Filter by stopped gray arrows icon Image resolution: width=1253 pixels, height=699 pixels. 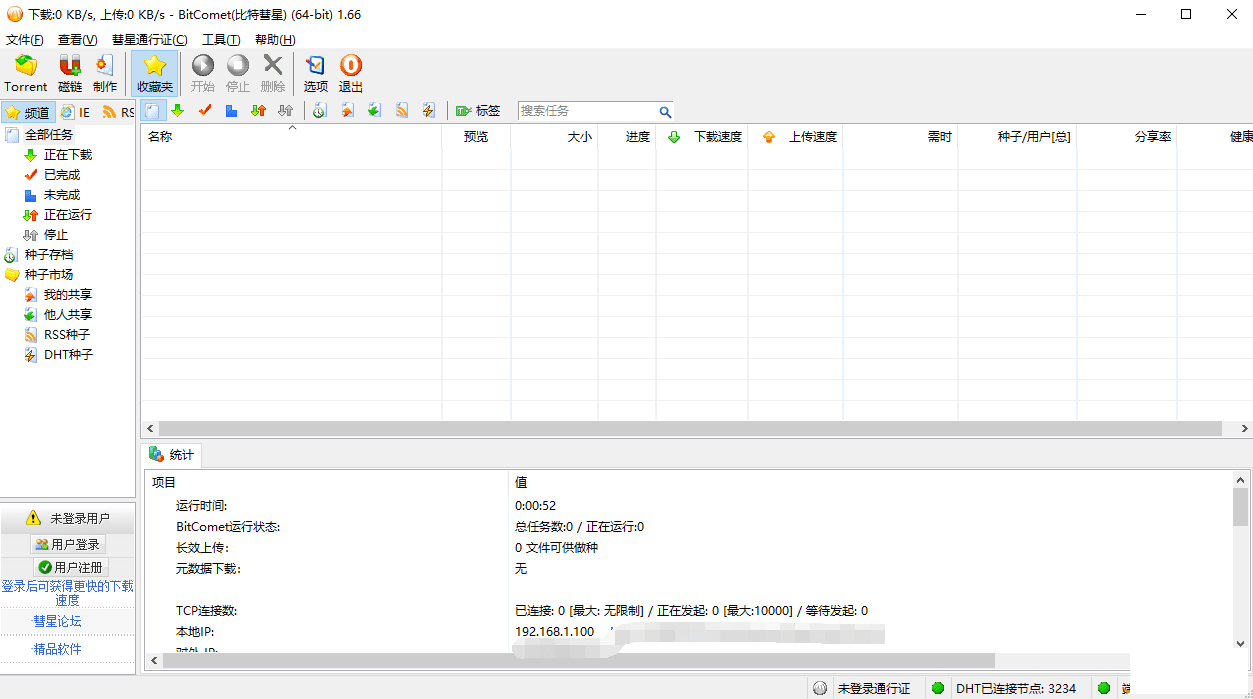click(x=285, y=111)
